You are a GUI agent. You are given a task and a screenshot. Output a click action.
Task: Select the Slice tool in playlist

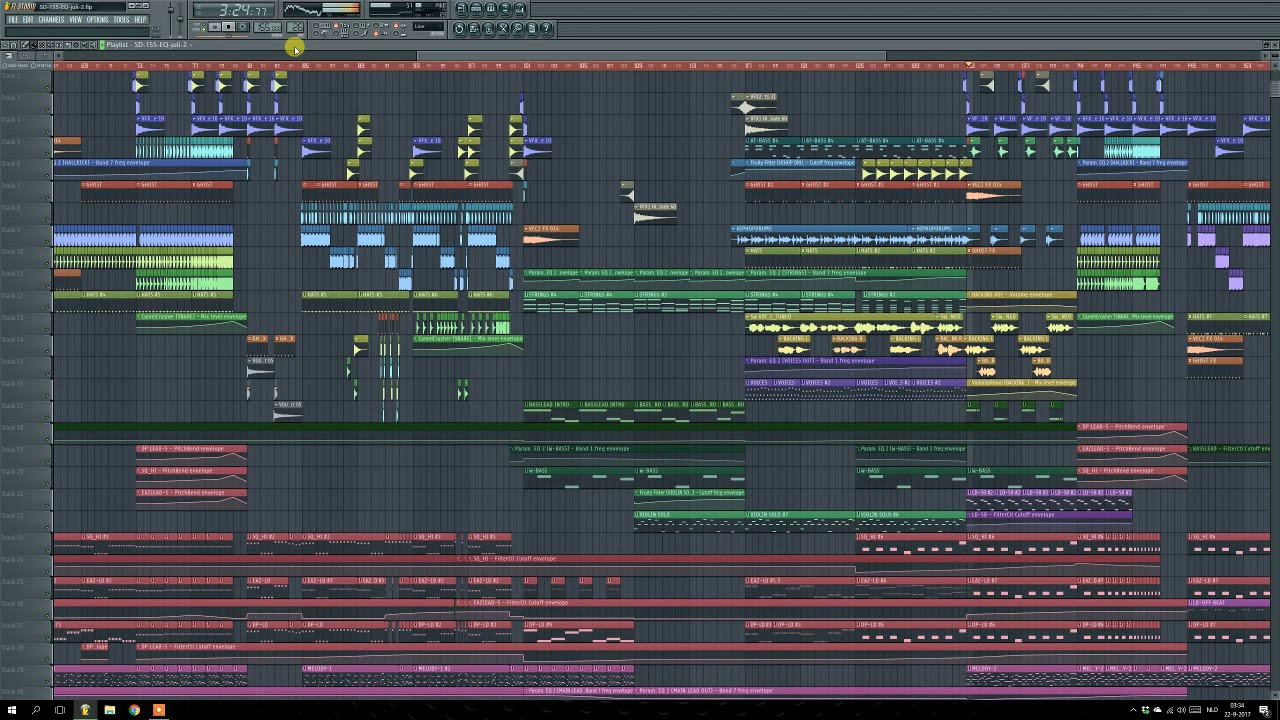coord(67,45)
